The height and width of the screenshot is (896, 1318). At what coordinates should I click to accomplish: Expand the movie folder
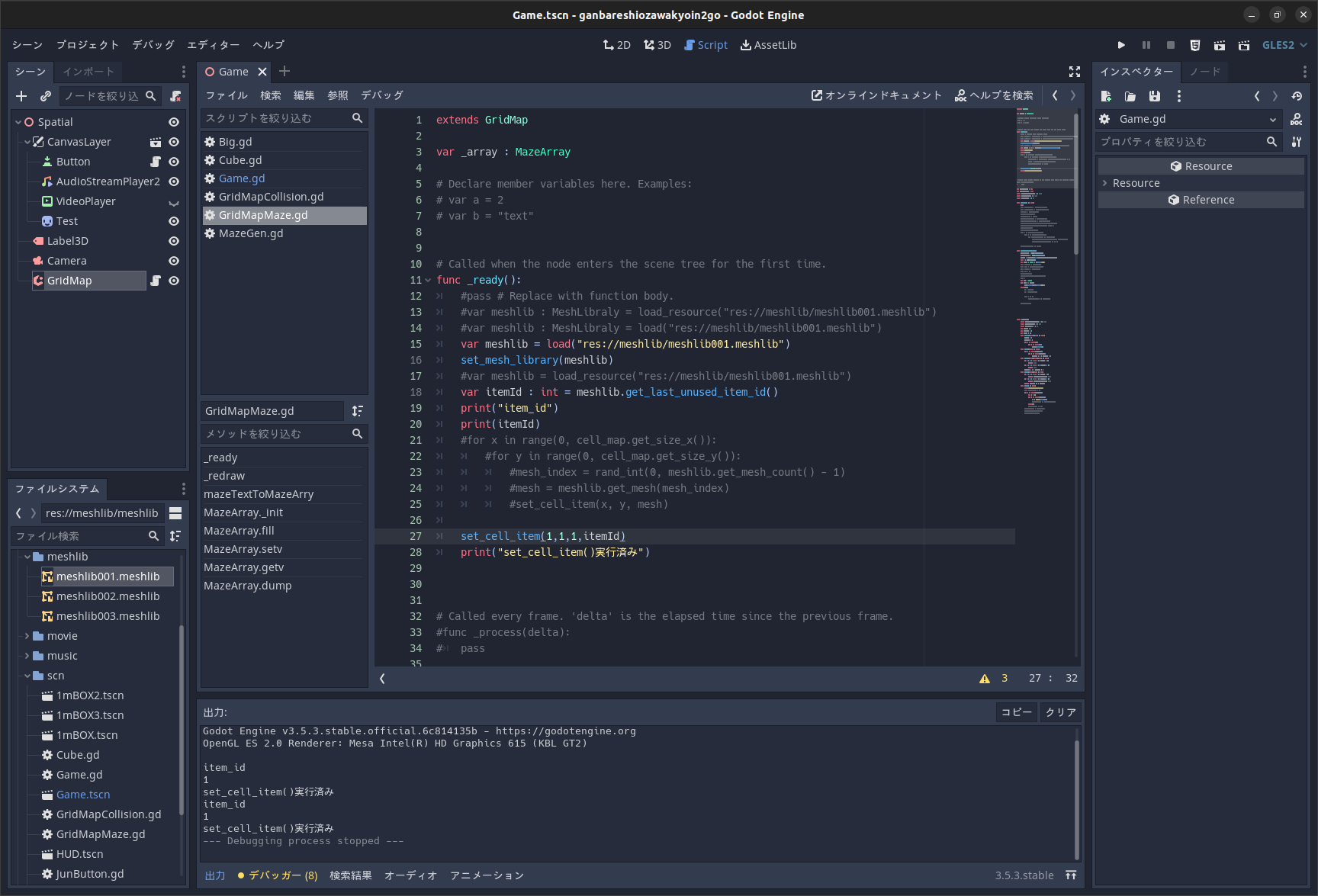click(27, 636)
